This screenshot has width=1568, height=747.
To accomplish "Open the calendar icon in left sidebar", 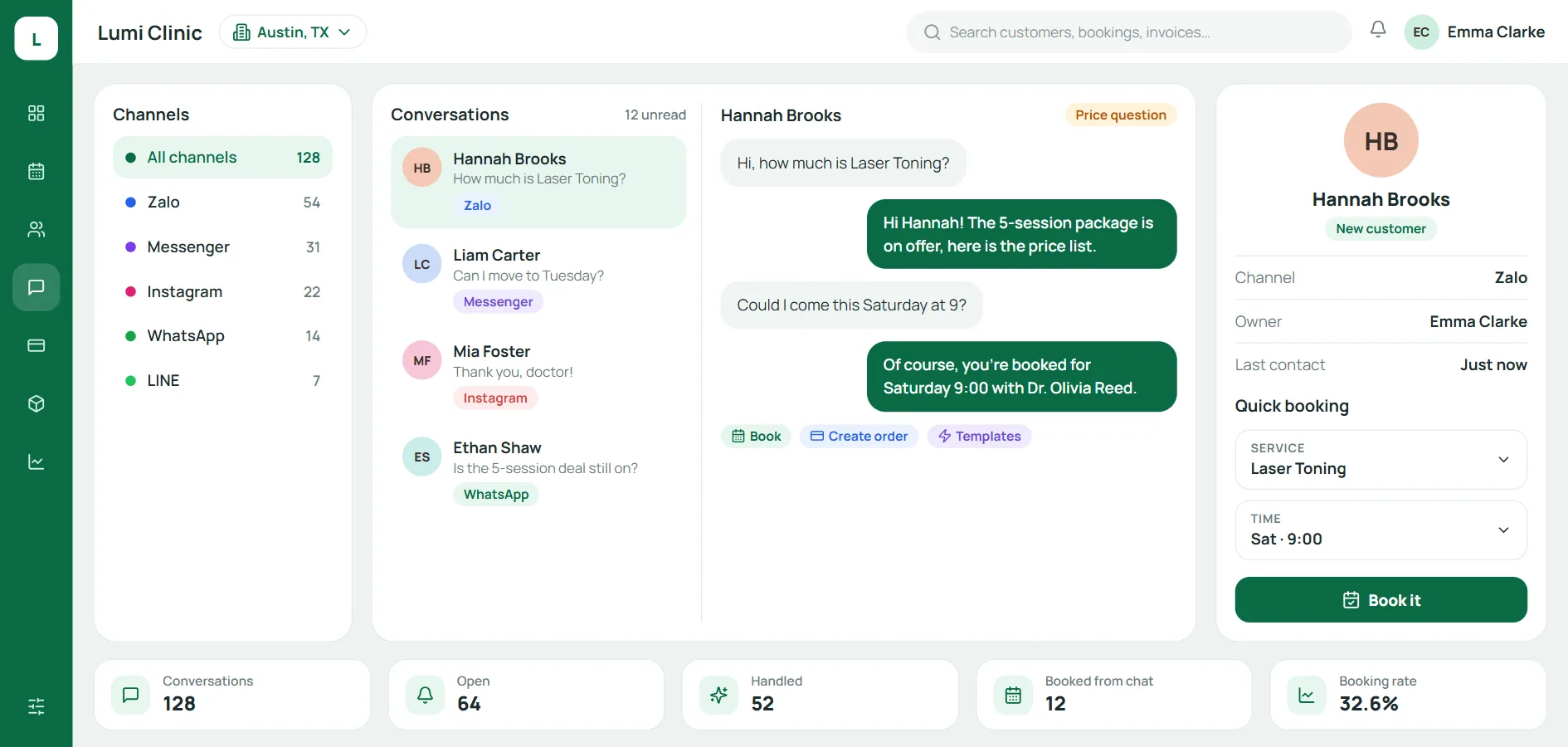I will (x=36, y=171).
